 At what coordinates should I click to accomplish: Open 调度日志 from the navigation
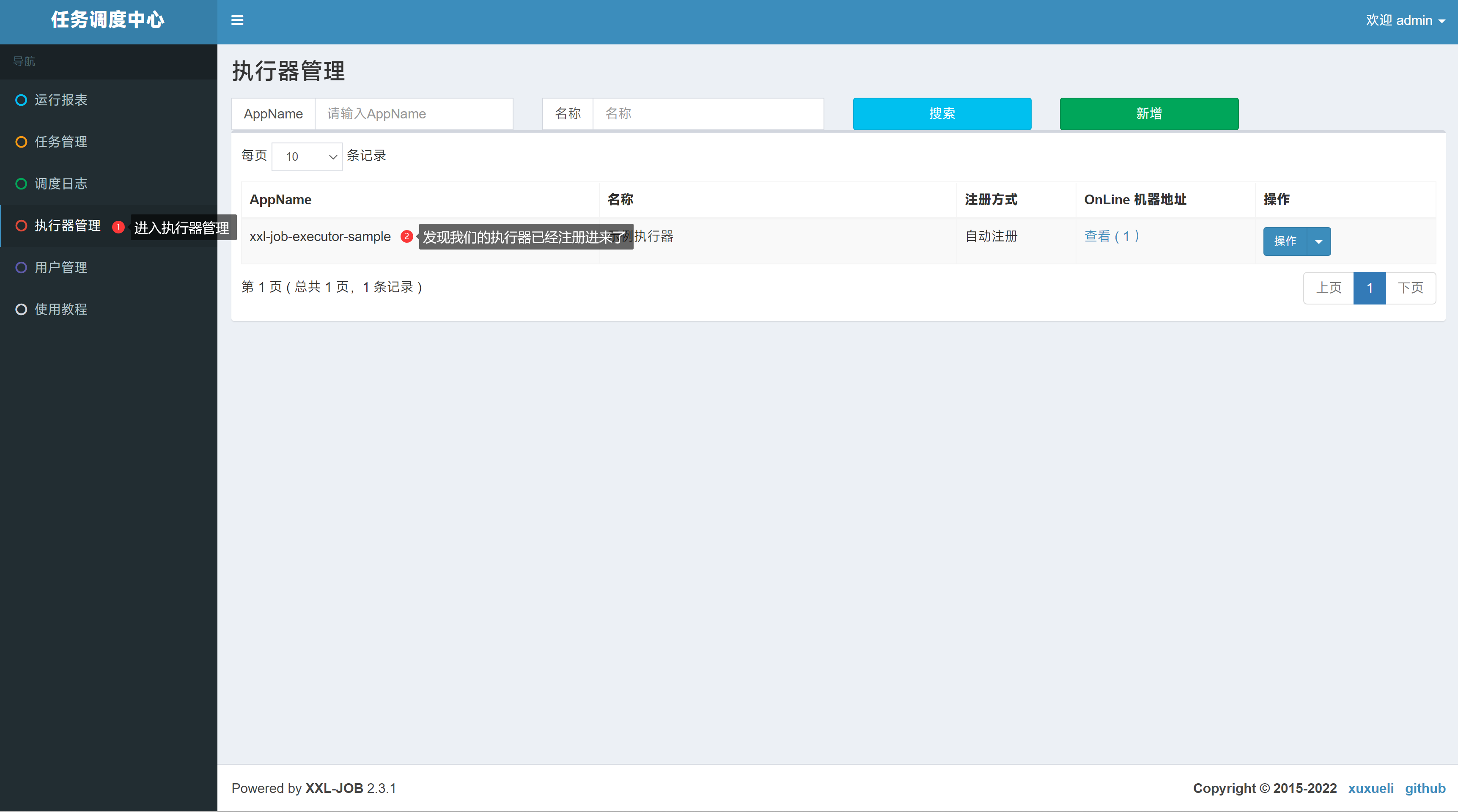60,184
